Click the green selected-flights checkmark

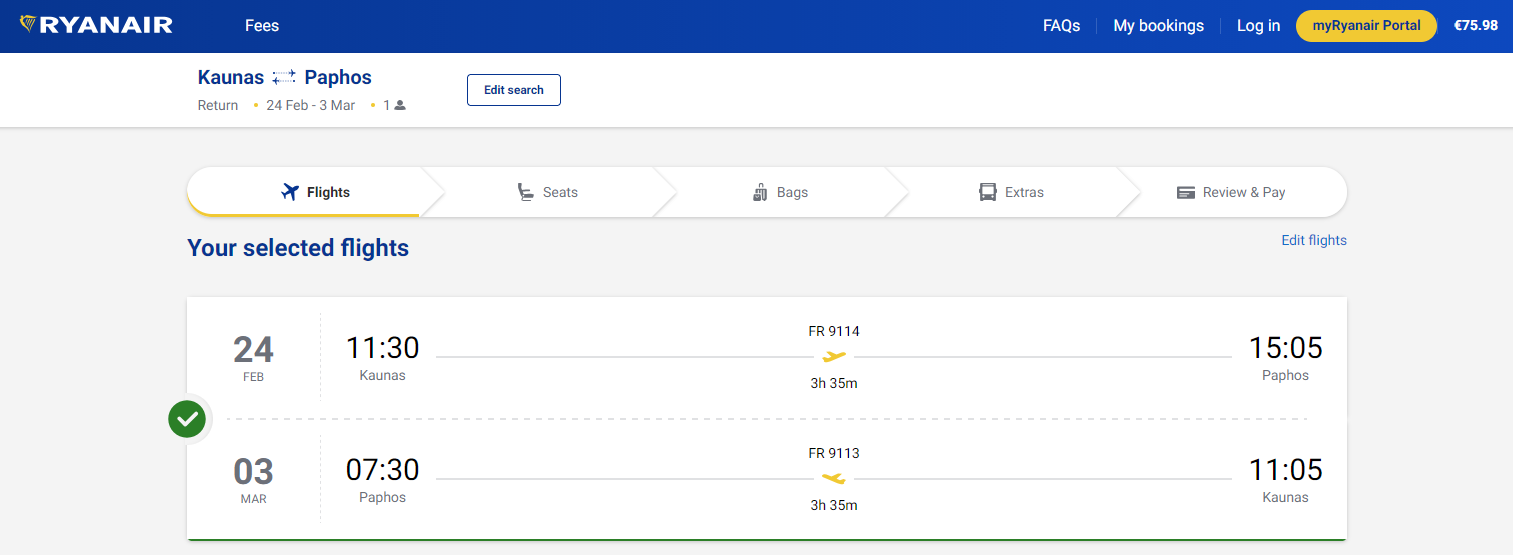click(187, 419)
